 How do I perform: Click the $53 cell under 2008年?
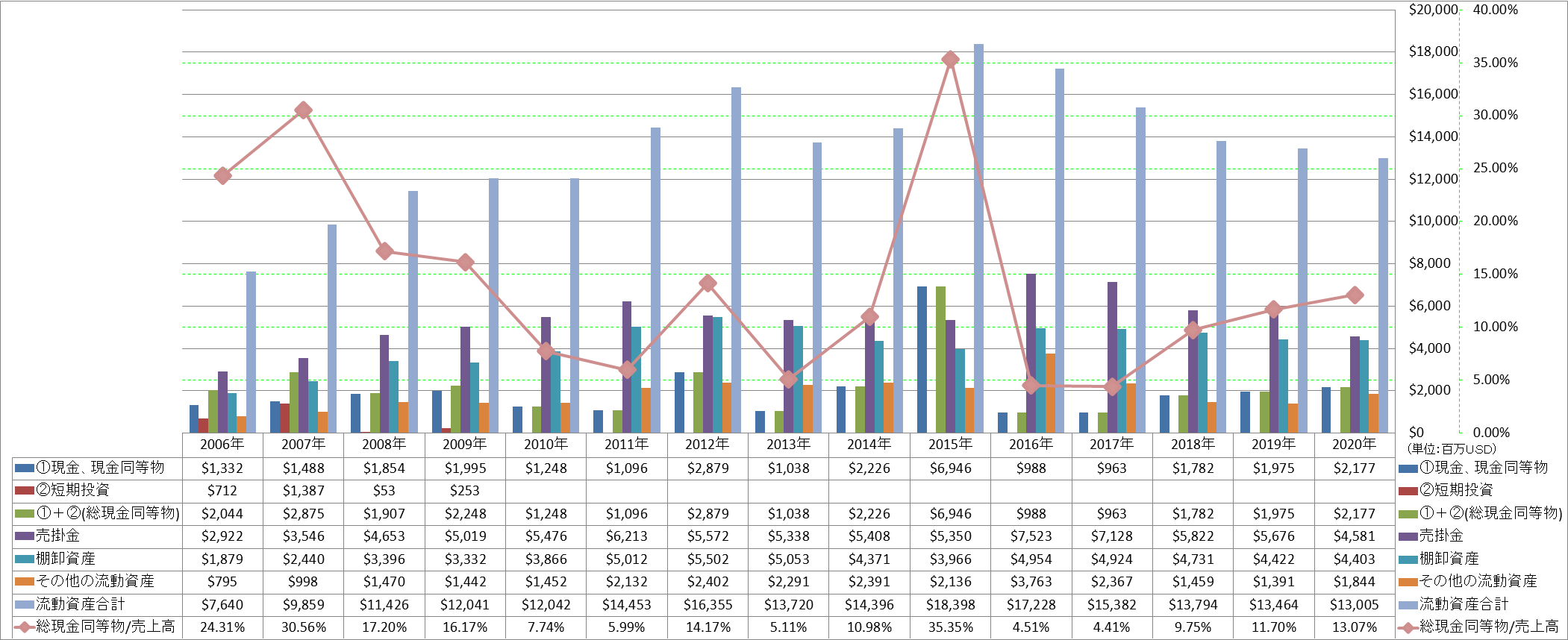(384, 491)
